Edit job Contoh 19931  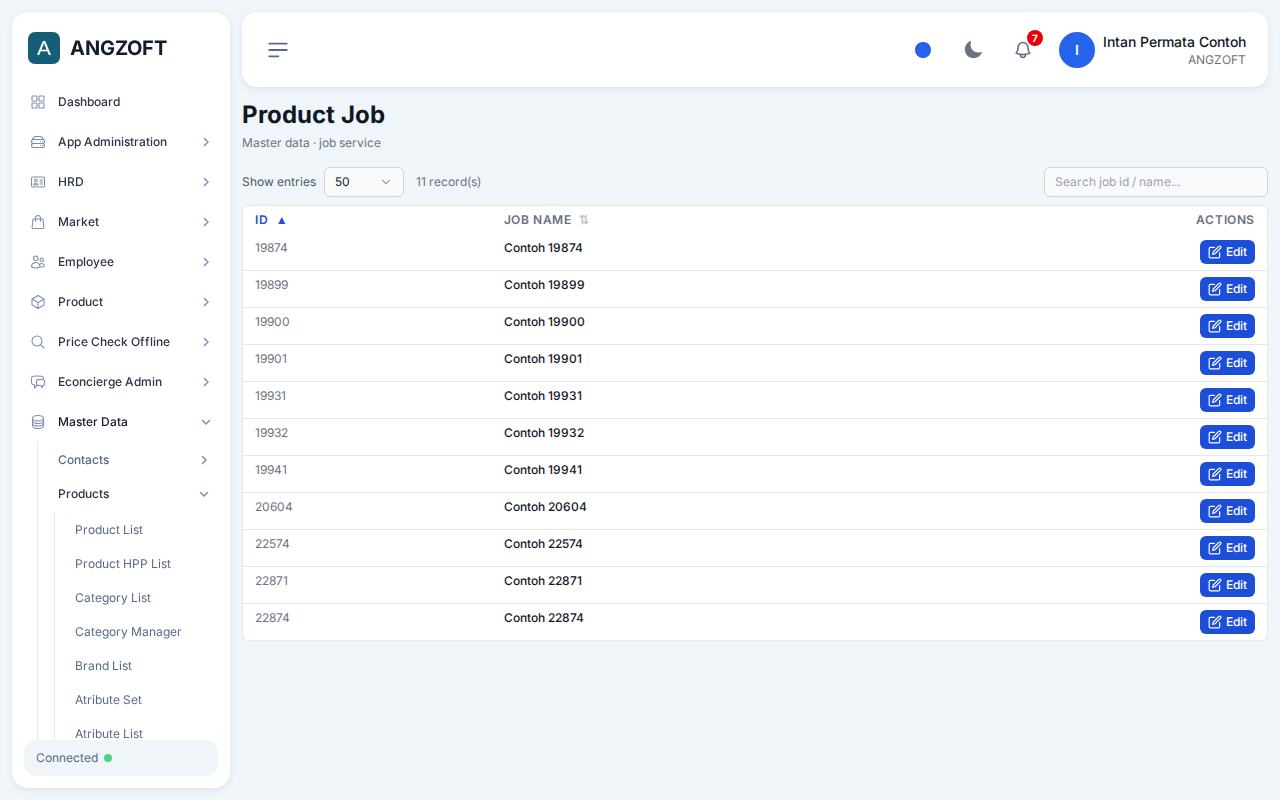click(1227, 400)
